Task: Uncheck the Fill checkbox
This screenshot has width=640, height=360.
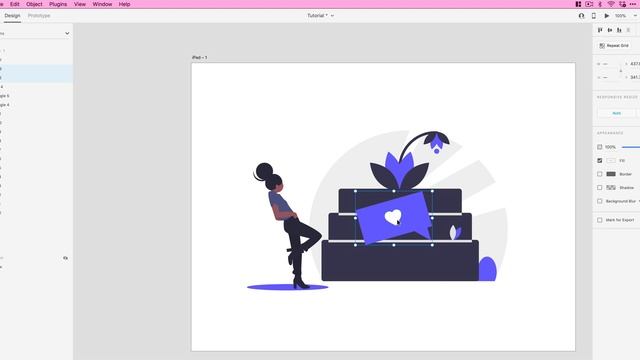Action: [600, 160]
